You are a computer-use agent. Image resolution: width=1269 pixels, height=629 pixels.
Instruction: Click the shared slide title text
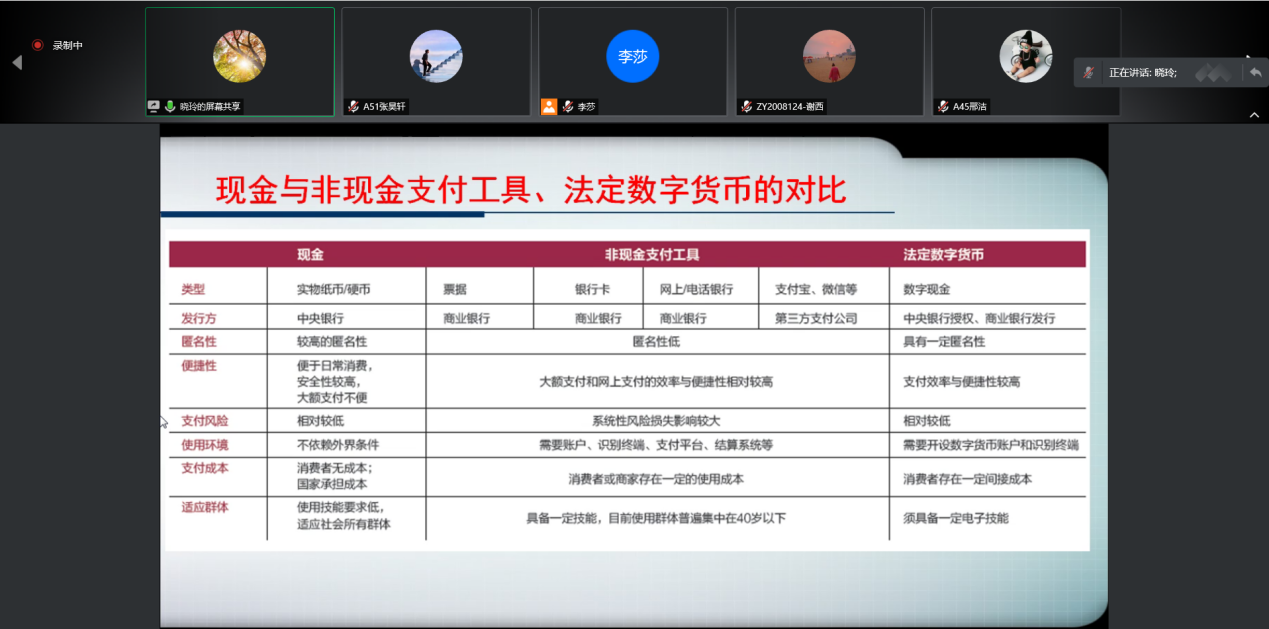(531, 189)
